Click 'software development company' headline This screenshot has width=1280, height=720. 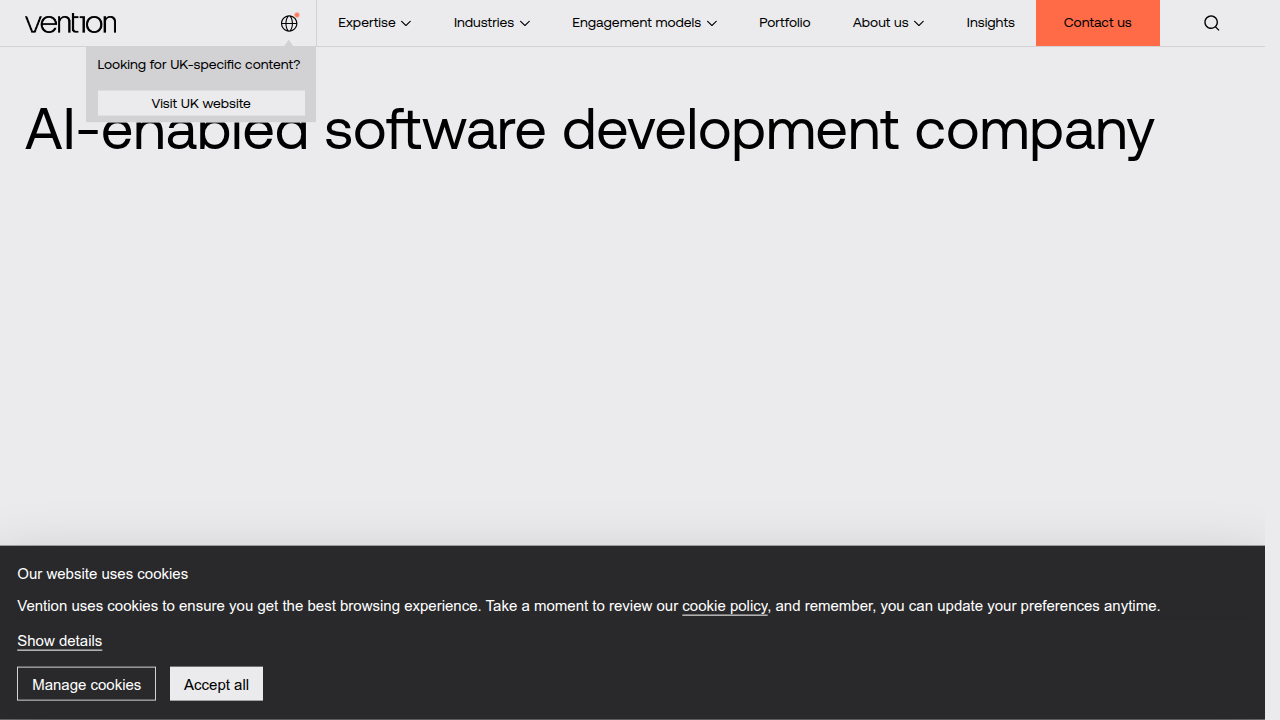coord(739,131)
